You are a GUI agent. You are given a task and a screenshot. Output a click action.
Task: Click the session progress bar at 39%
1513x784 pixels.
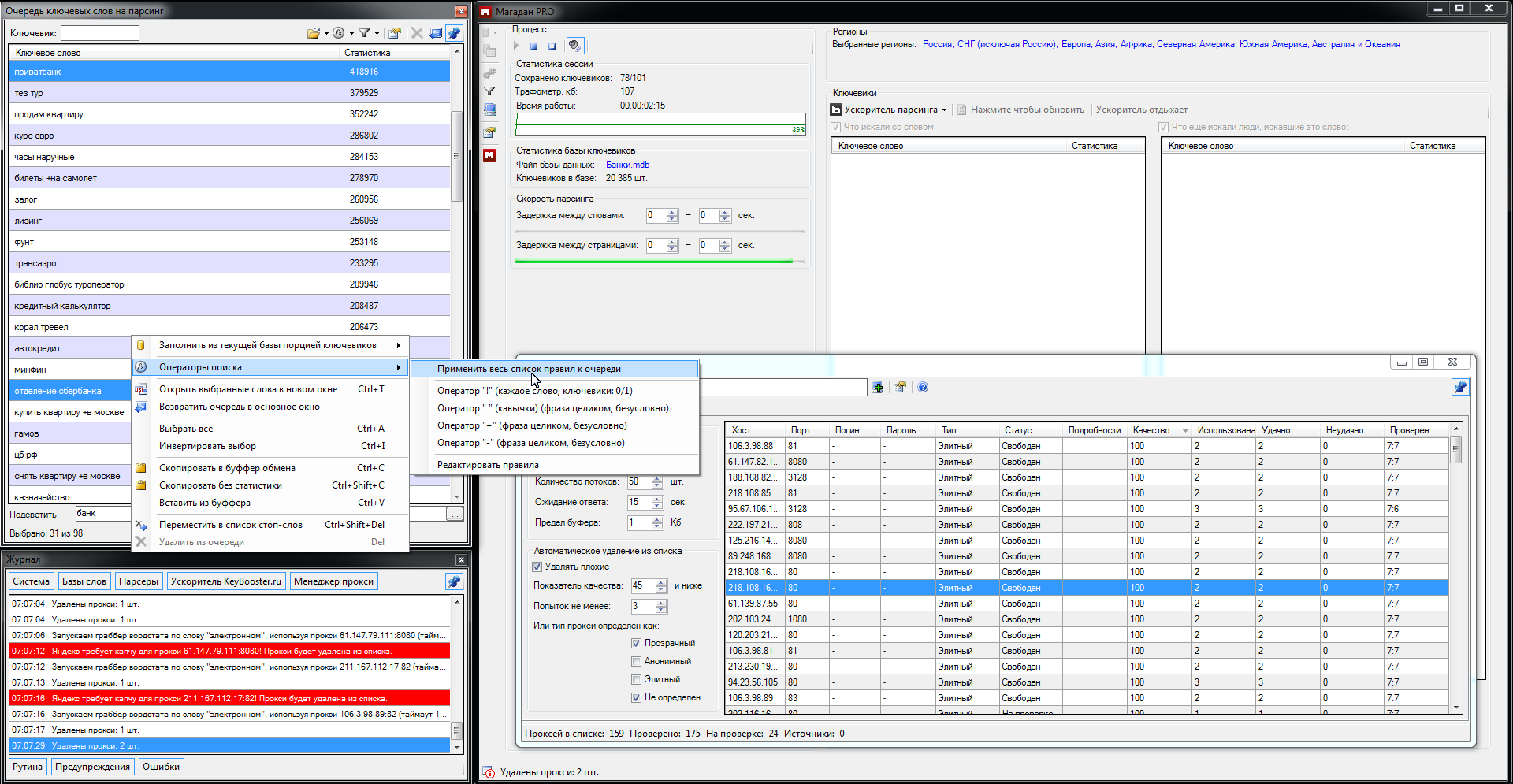click(x=660, y=124)
